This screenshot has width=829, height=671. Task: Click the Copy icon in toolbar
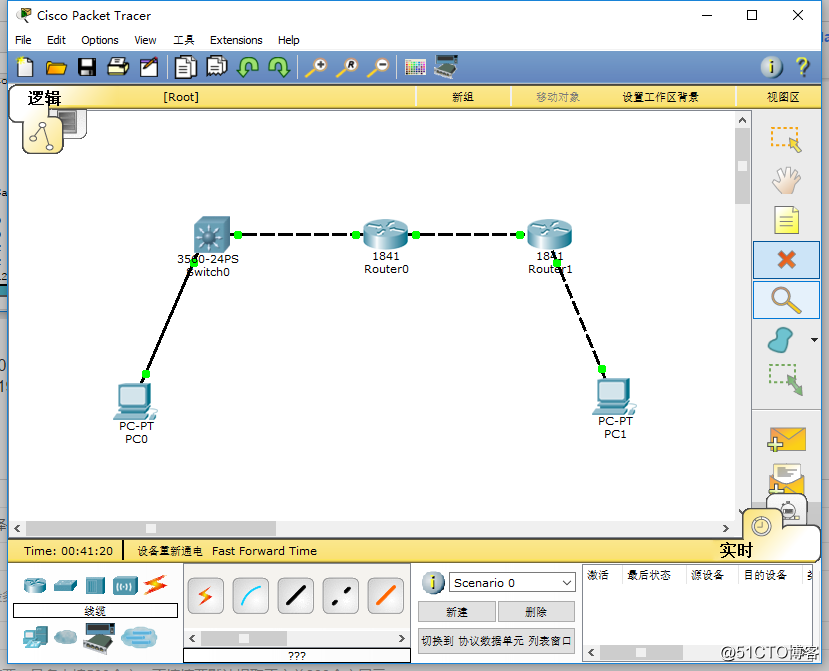pos(186,67)
